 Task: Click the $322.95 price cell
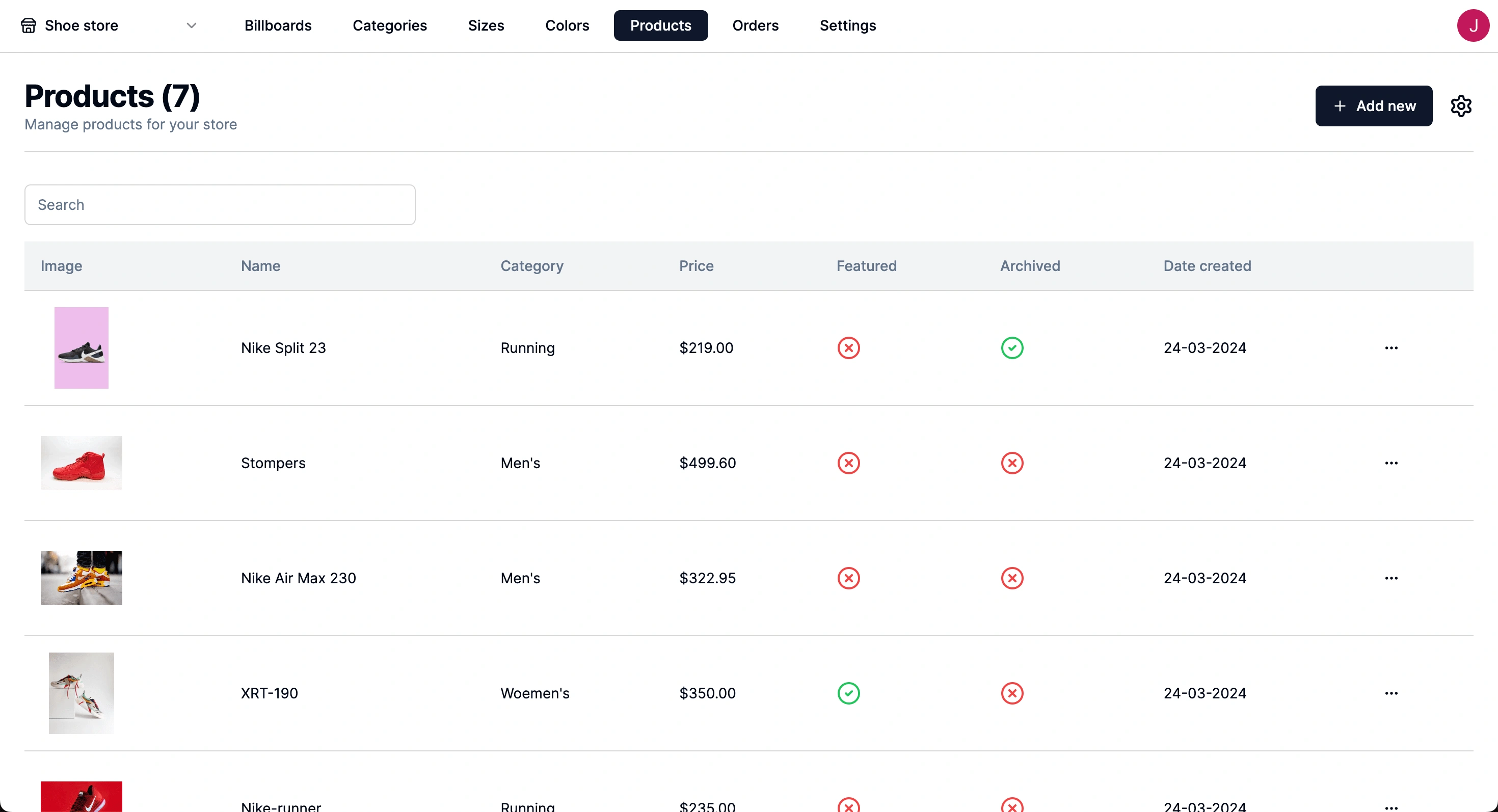707,578
